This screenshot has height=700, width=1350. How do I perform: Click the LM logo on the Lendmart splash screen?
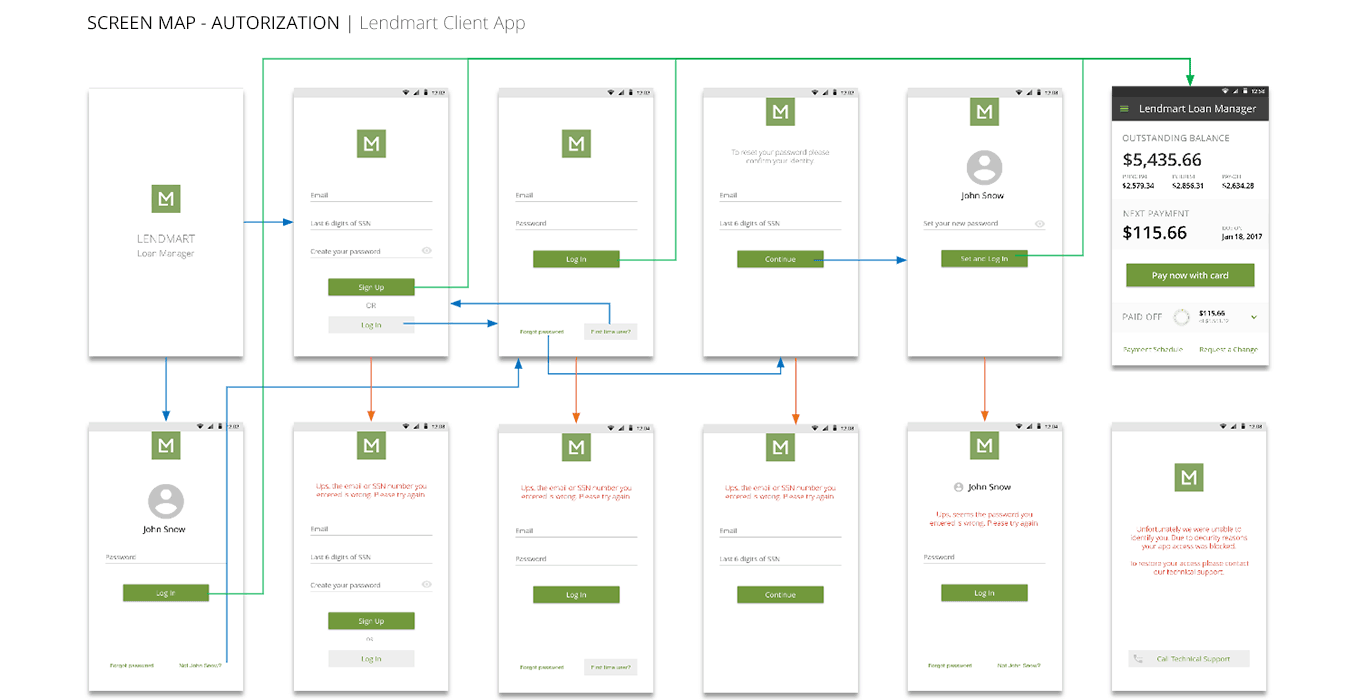(x=166, y=198)
